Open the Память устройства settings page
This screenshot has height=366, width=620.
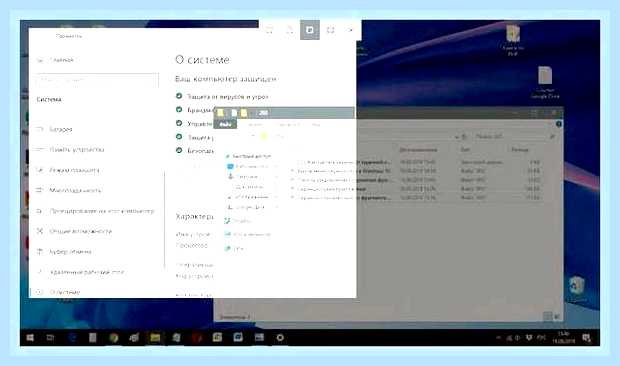pyautogui.click(x=77, y=149)
